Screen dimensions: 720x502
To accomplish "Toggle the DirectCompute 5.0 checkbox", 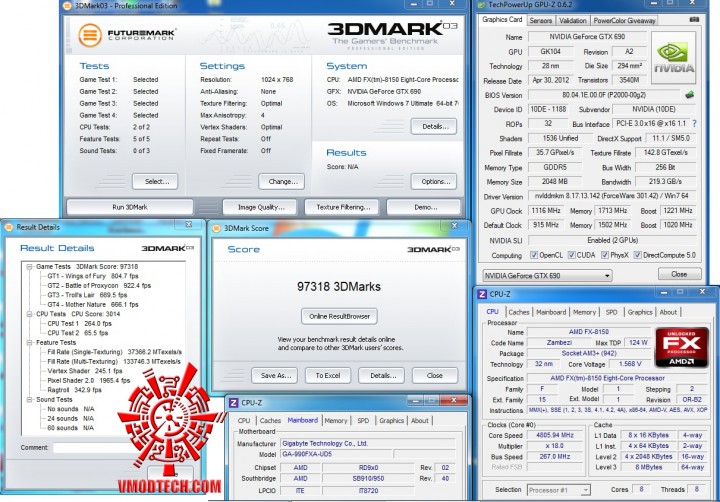I will tap(637, 255).
